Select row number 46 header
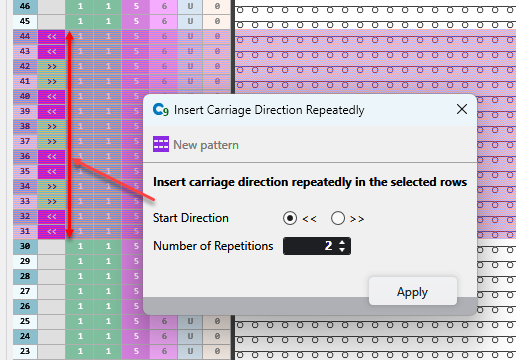Screen dimensions: 516x360 click(x=25, y=7)
